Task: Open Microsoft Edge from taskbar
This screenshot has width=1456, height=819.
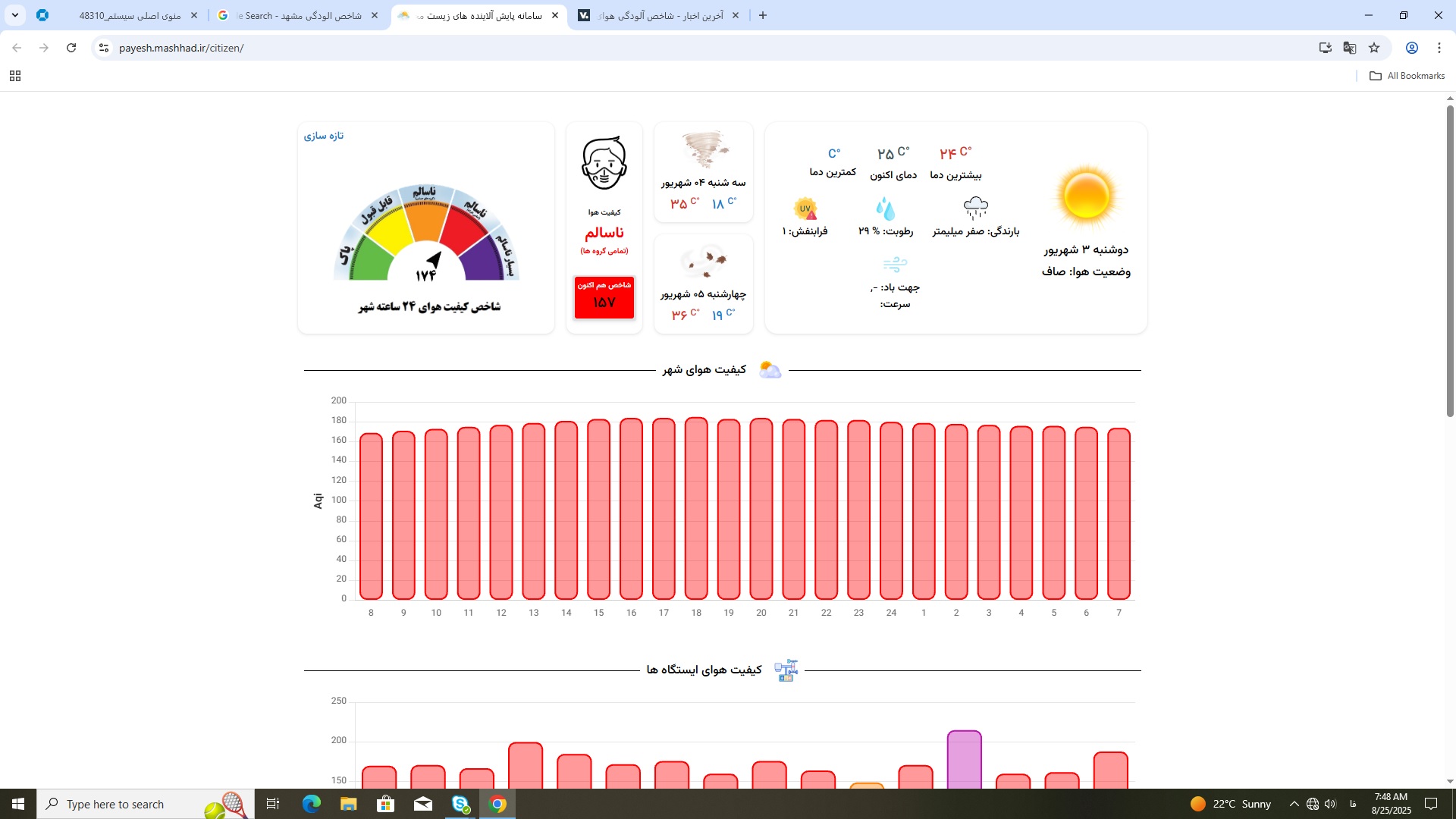Action: point(312,804)
